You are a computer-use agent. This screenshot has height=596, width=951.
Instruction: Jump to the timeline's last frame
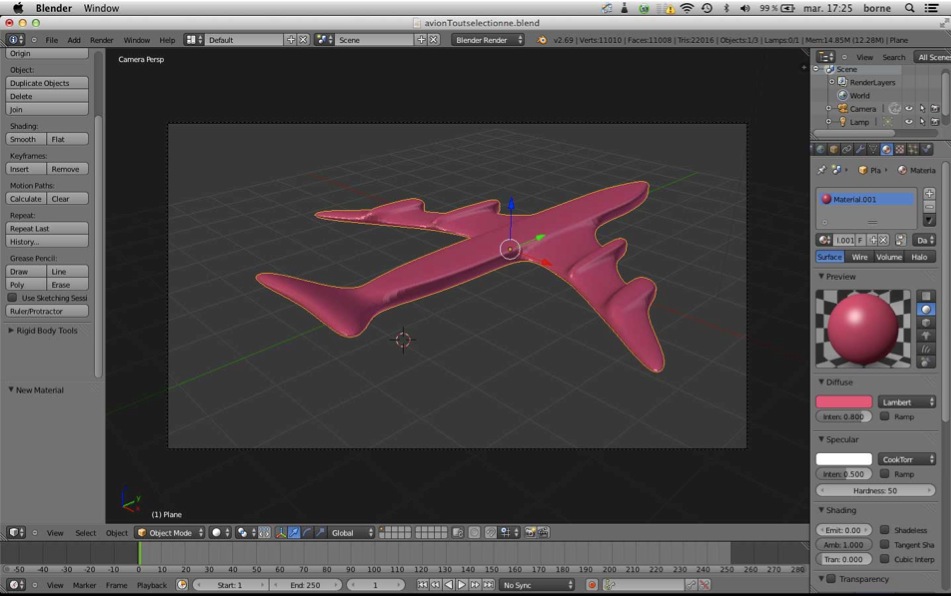point(489,585)
